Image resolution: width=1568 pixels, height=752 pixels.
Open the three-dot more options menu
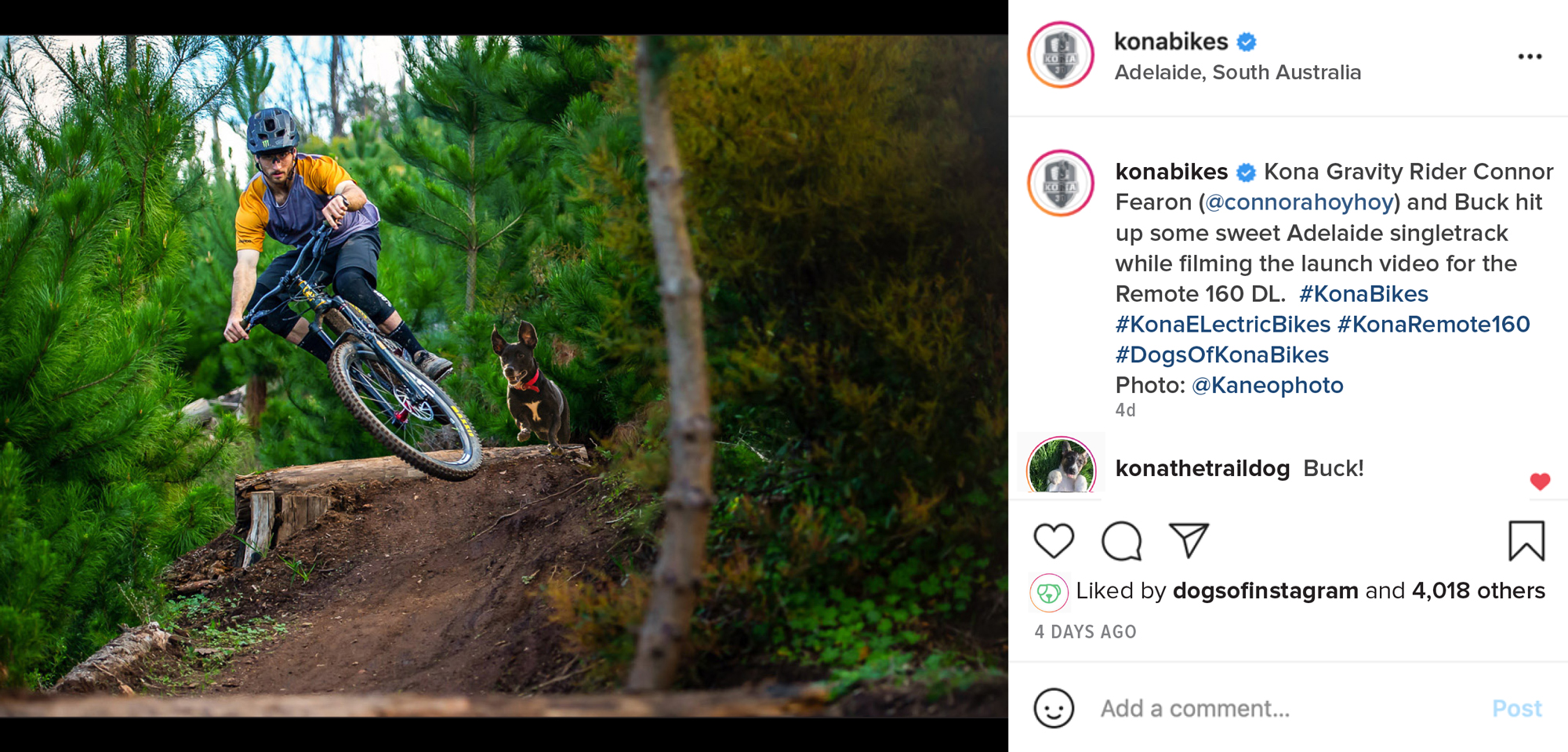tap(1530, 56)
